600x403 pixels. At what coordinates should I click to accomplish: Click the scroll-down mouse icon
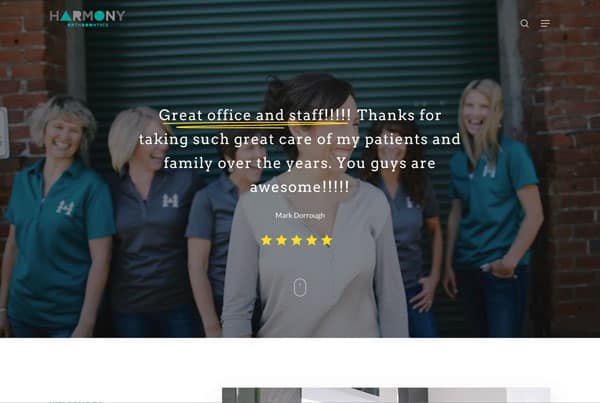300,287
